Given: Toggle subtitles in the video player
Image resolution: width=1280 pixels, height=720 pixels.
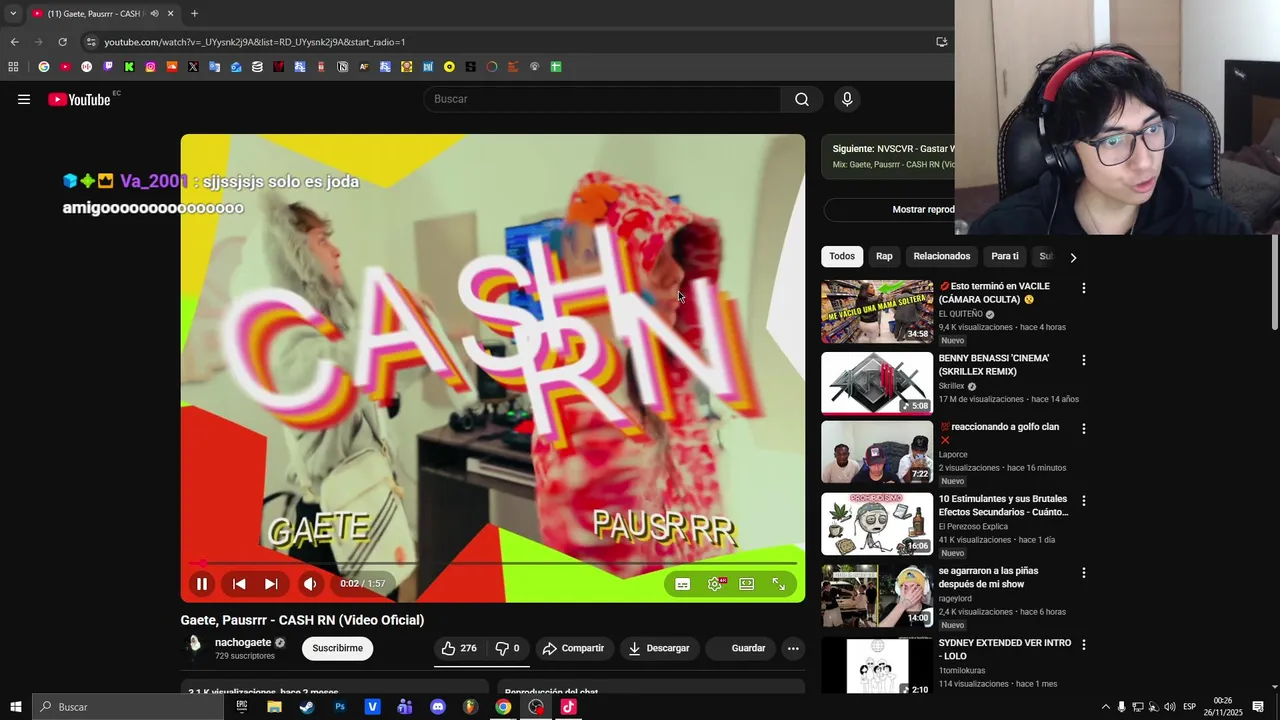Looking at the screenshot, I should point(682,584).
